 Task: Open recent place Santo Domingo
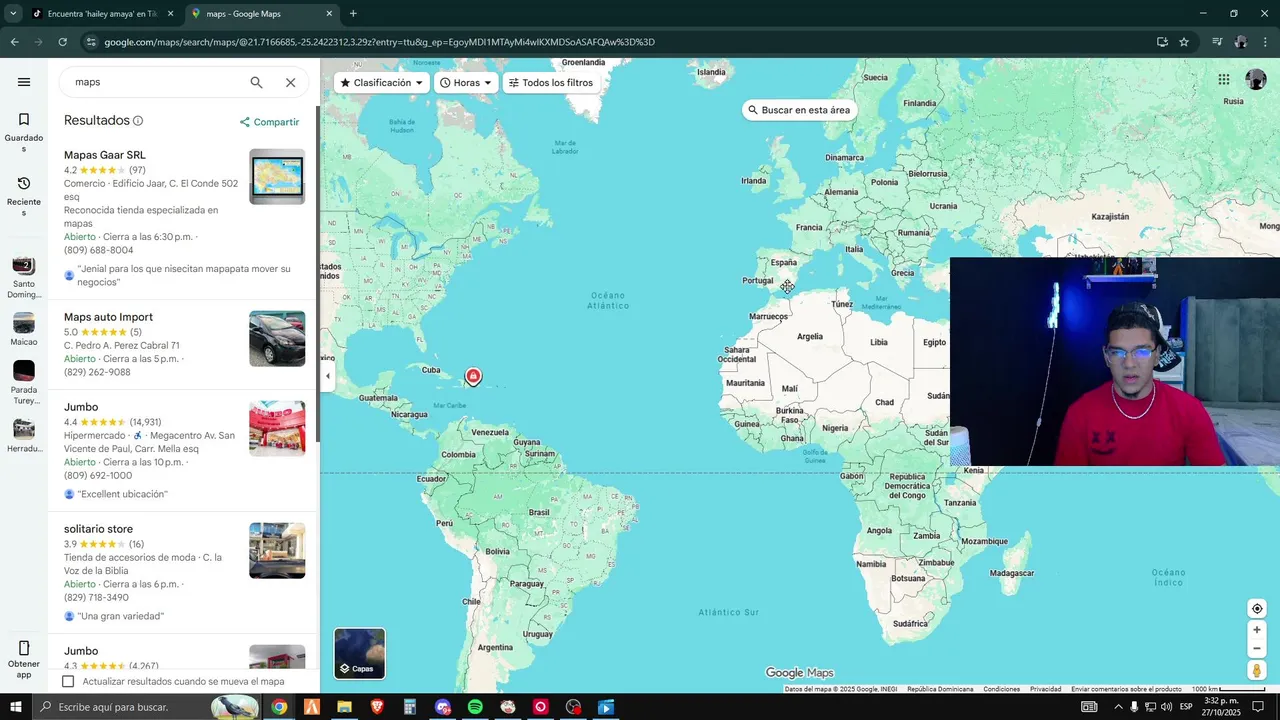point(24,277)
